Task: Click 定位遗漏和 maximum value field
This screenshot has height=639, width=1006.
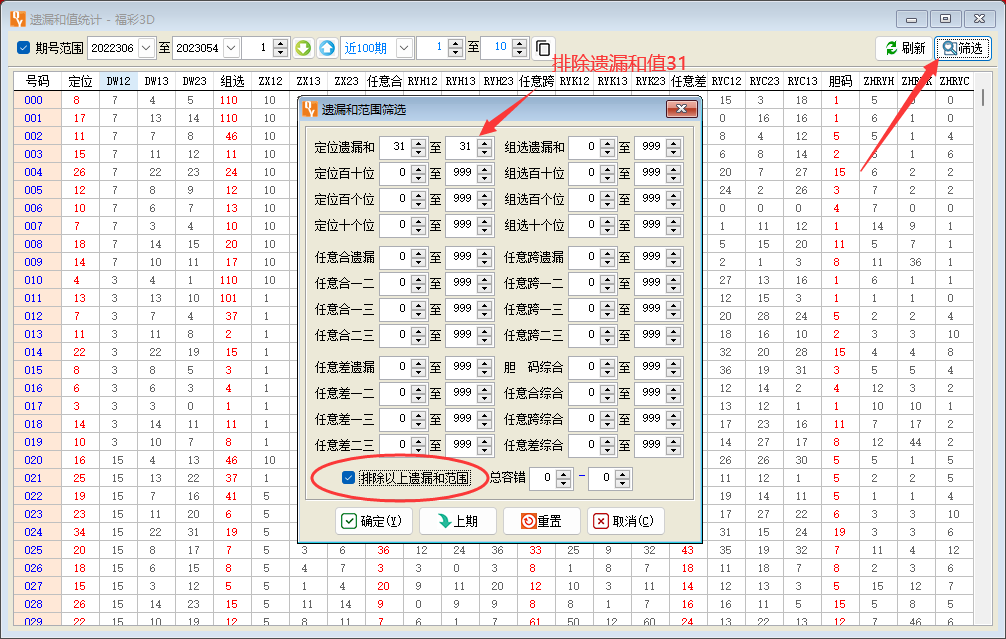Action: tap(461, 147)
